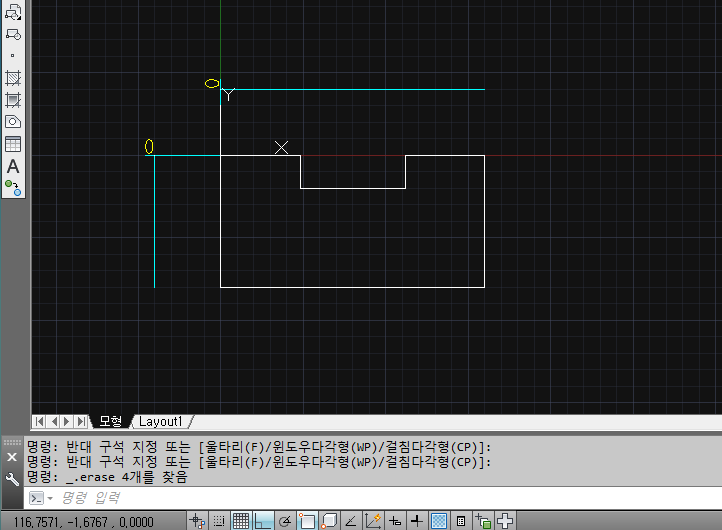The height and width of the screenshot is (530, 722).
Task: Expand recent commands dropdown arrow
Action: pyautogui.click(x=49, y=498)
